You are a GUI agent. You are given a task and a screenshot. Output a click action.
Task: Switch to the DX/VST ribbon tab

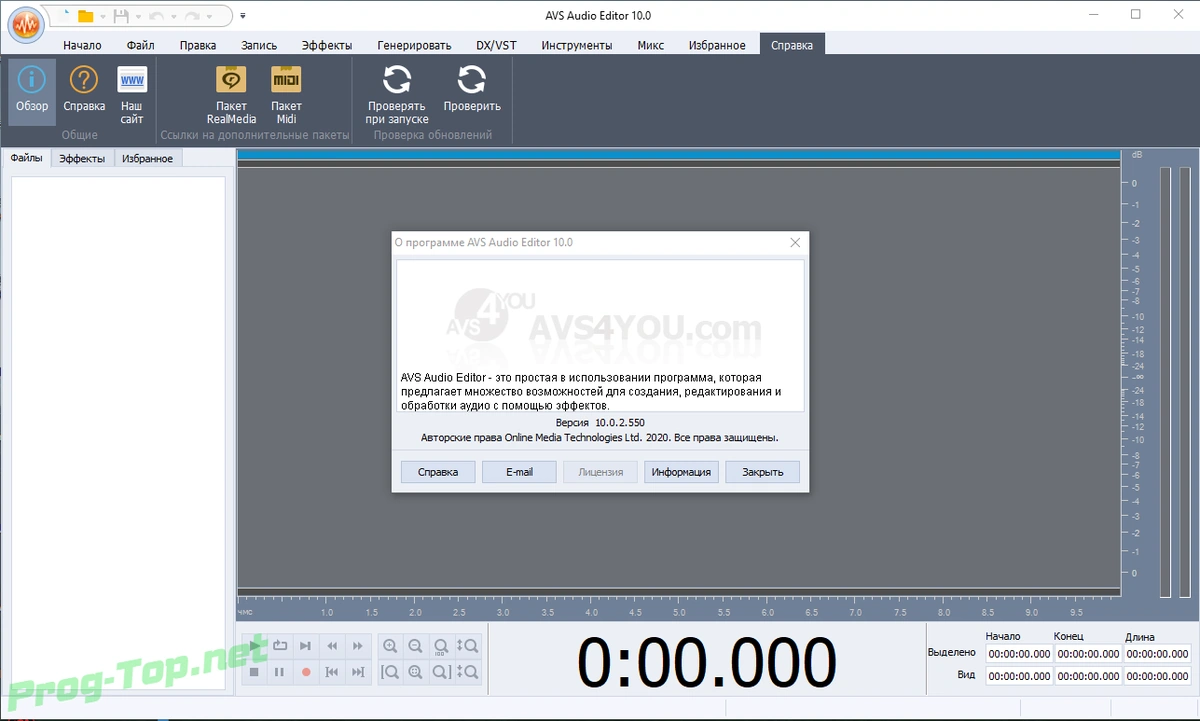click(496, 45)
